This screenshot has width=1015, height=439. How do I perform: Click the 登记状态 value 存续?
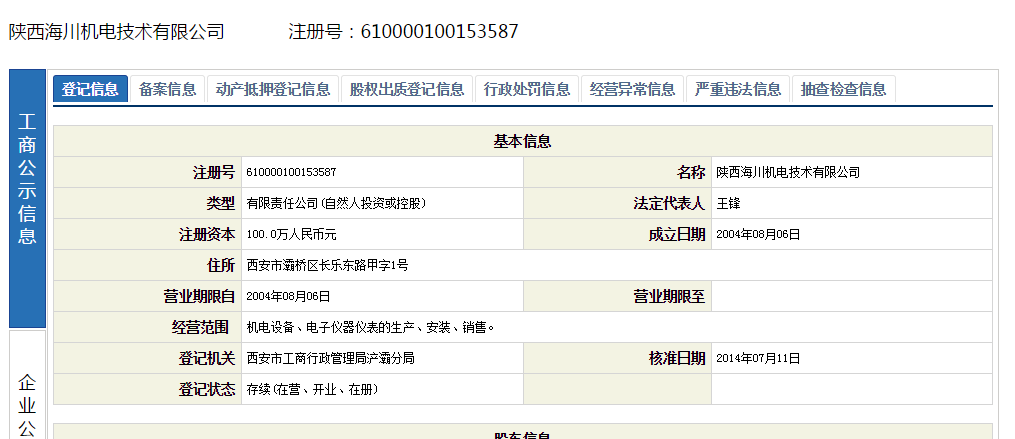312,389
